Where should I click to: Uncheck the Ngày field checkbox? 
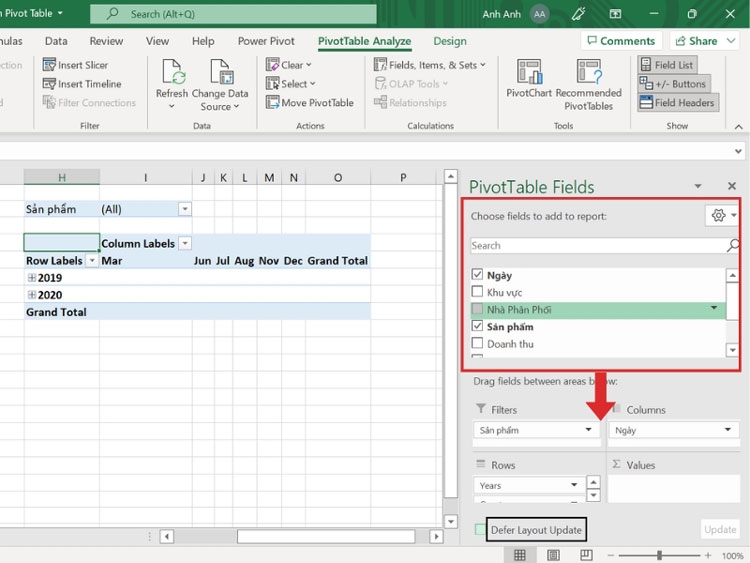(x=477, y=275)
